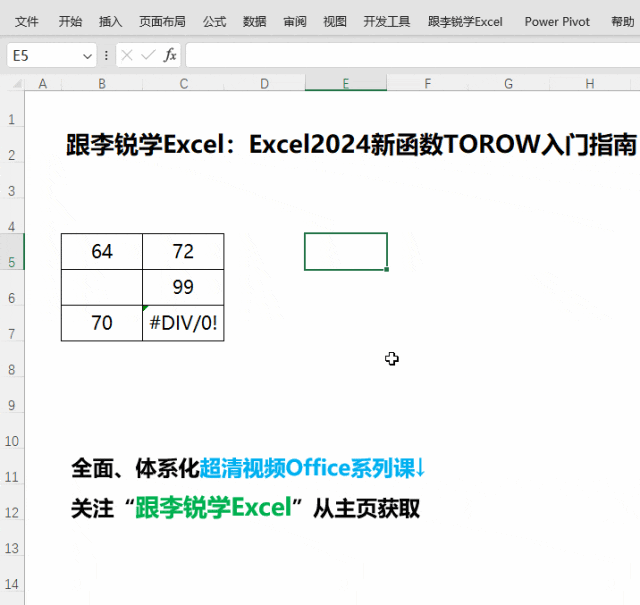The image size is (640, 605).
Task: Click cell containing 99
Action: click(x=183, y=287)
